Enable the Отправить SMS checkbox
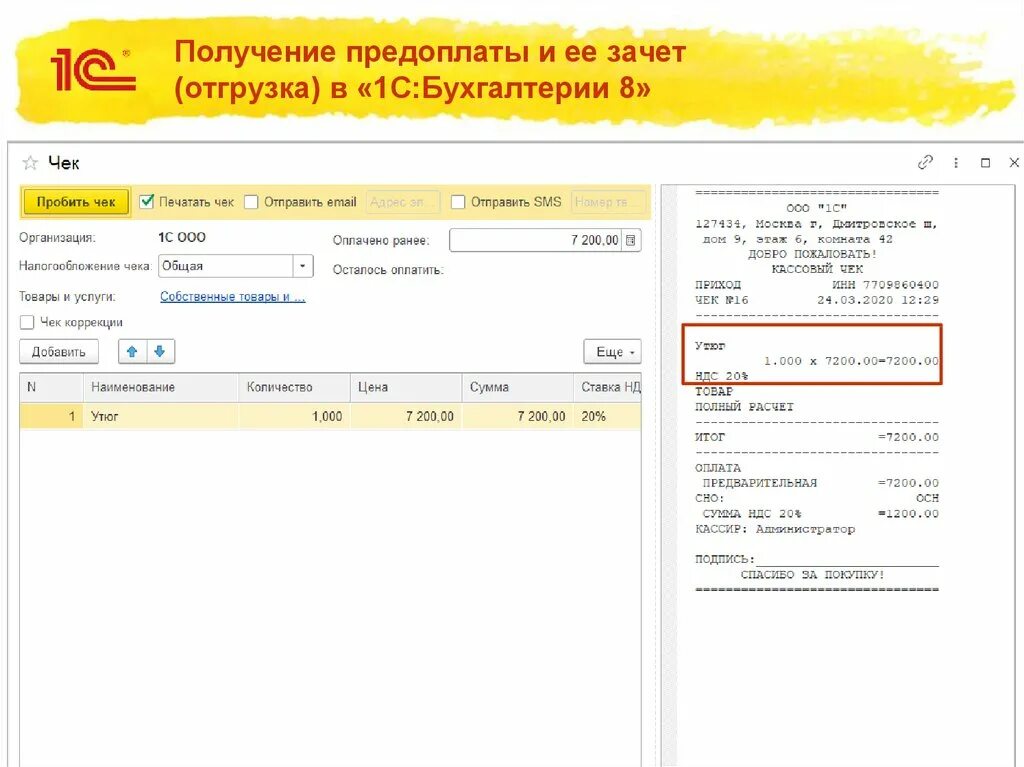The height and width of the screenshot is (767, 1024). (x=458, y=202)
